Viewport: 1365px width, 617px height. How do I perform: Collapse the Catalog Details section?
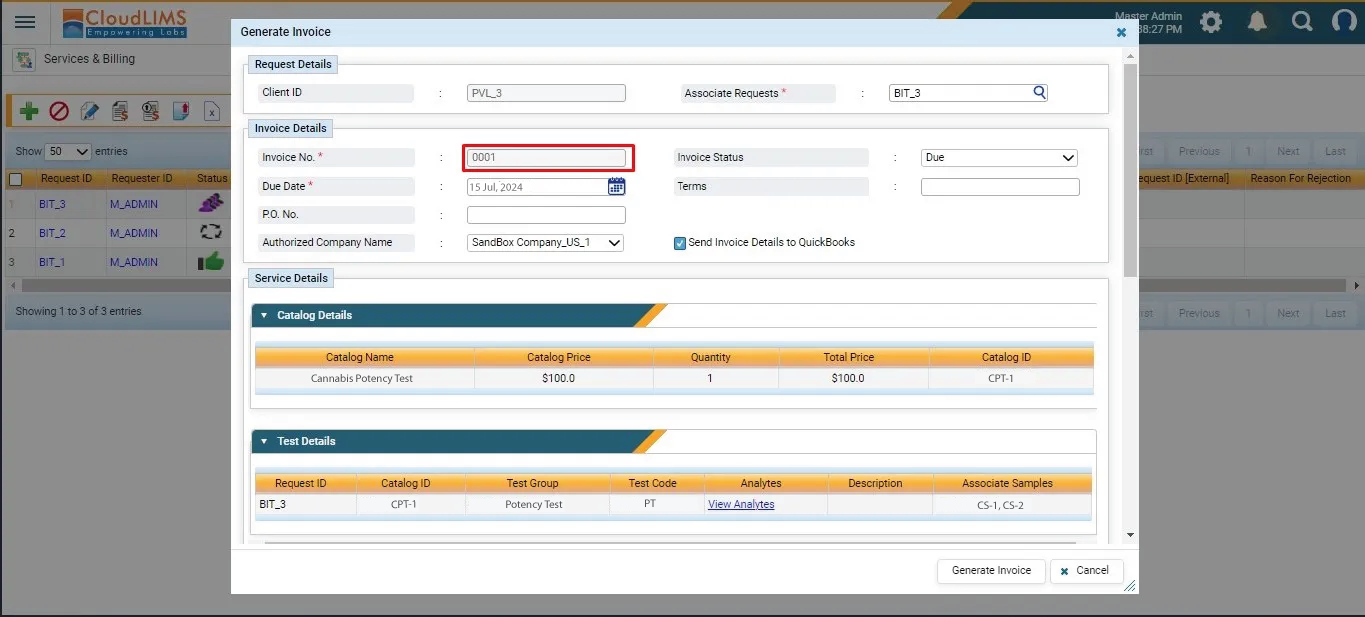[265, 316]
